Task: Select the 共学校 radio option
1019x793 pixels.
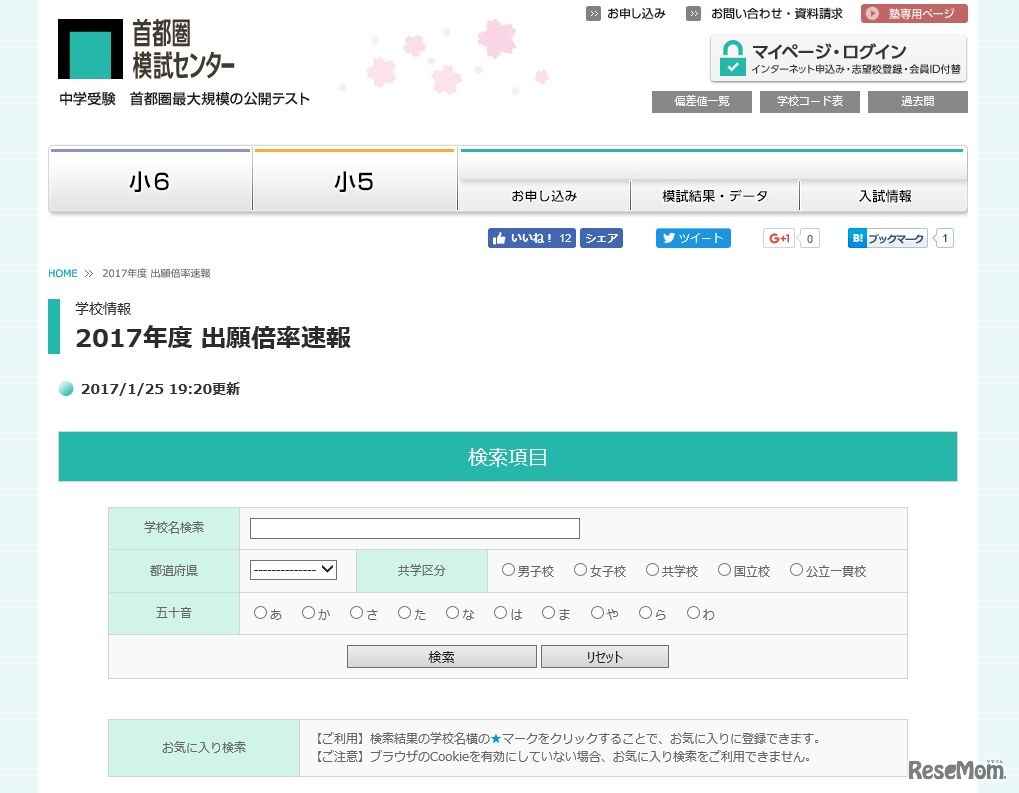Action: coord(653,570)
